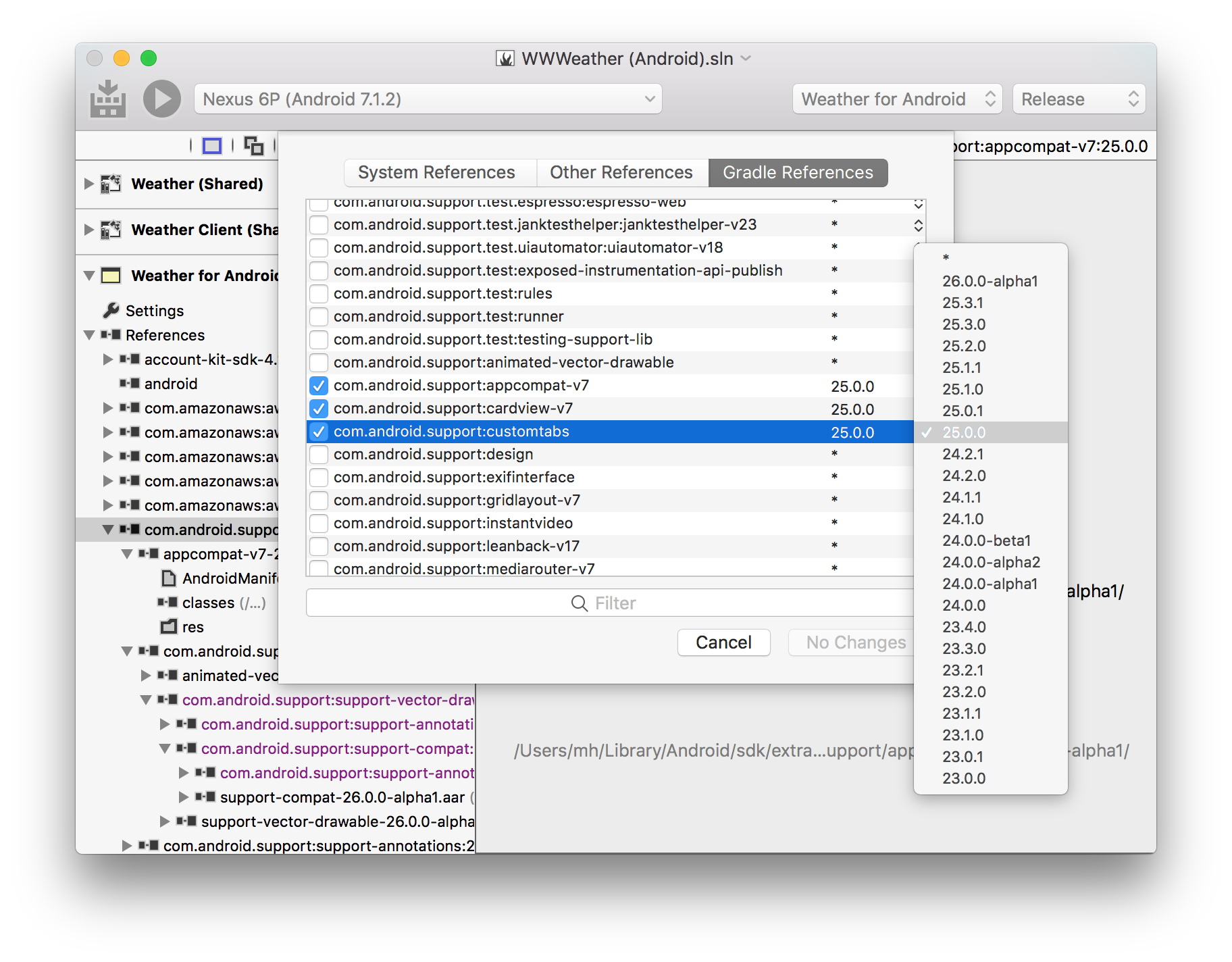This screenshot has width=1232, height=962.
Task: Select the com.android.support:exifinterface row
Action: (610, 478)
